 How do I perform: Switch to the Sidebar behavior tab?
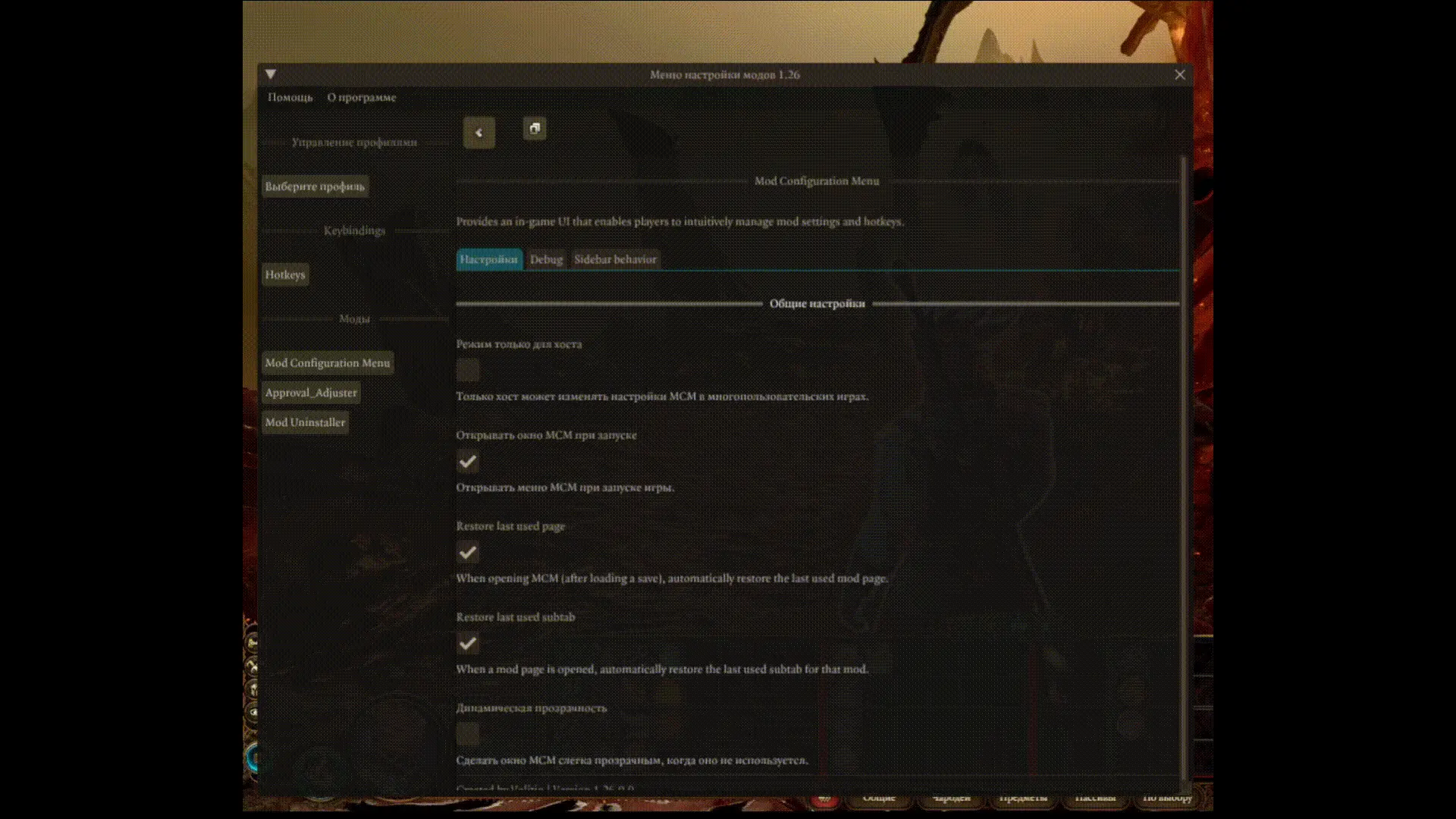[615, 259]
